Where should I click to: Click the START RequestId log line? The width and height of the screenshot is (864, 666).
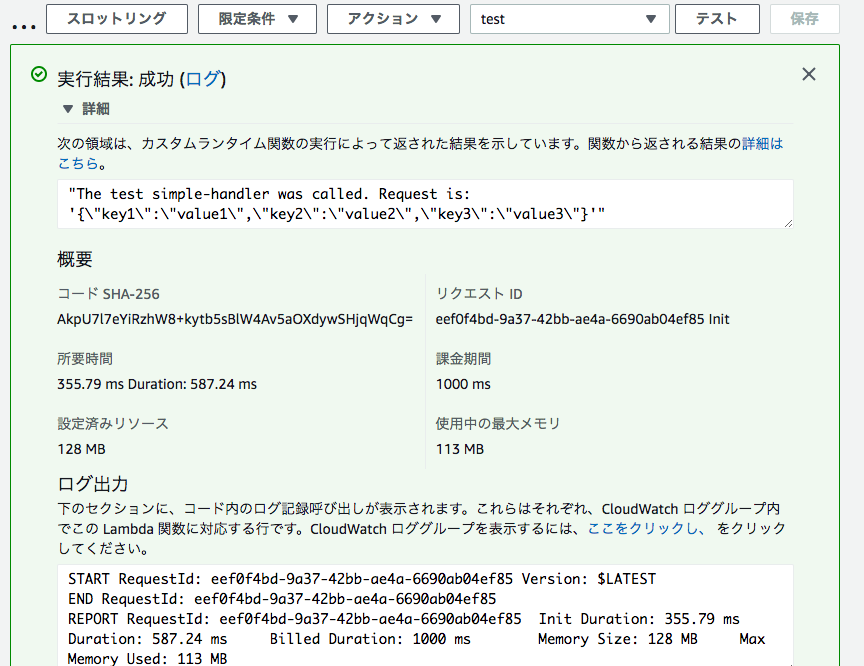[x=362, y=579]
